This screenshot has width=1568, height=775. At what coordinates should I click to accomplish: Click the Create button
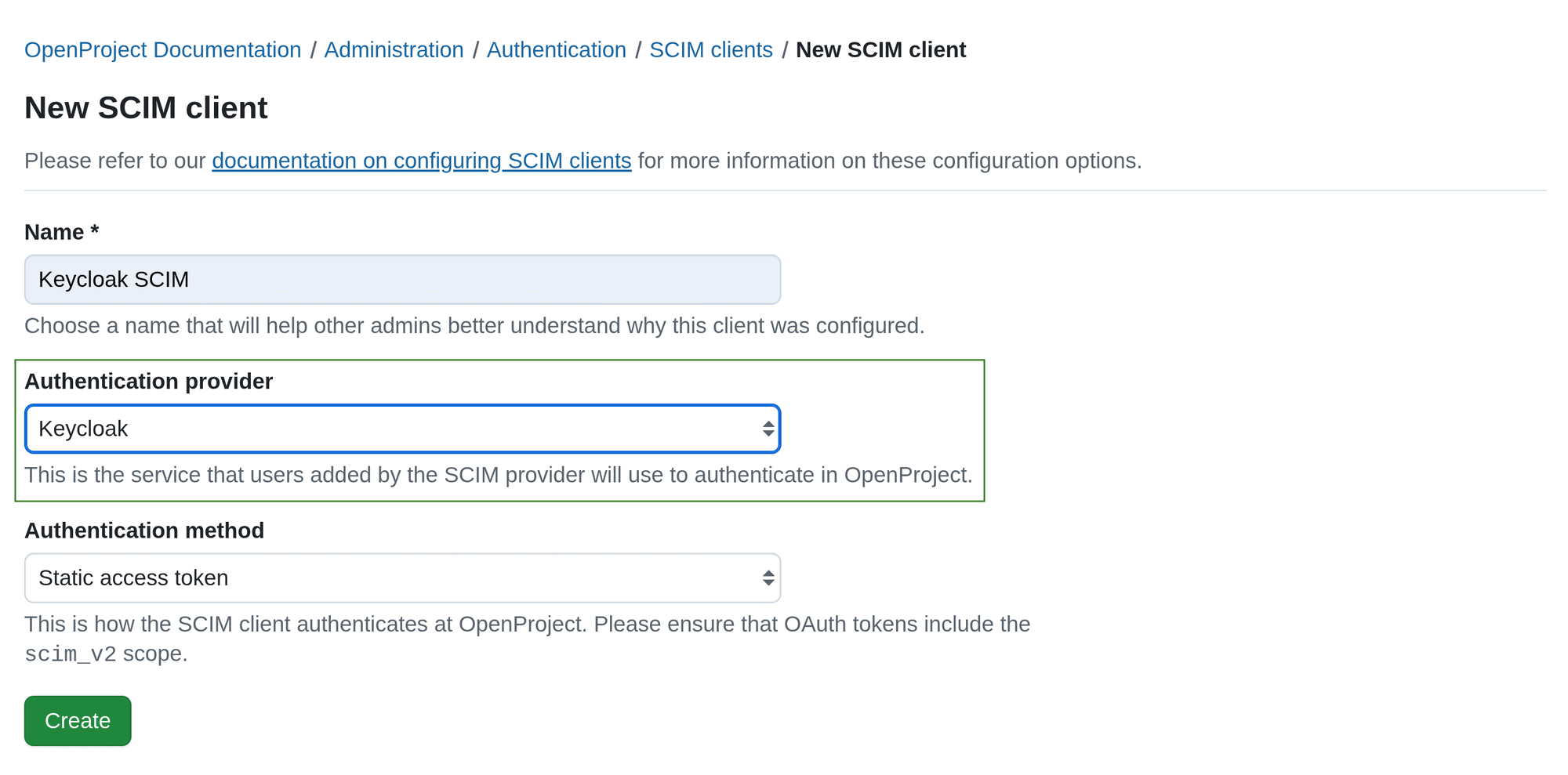coord(77,720)
